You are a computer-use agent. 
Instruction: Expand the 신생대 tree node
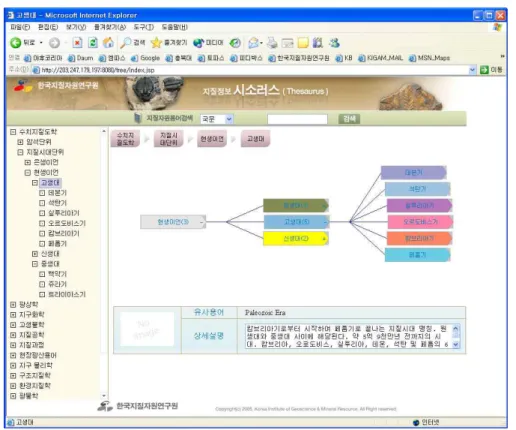click(35, 254)
